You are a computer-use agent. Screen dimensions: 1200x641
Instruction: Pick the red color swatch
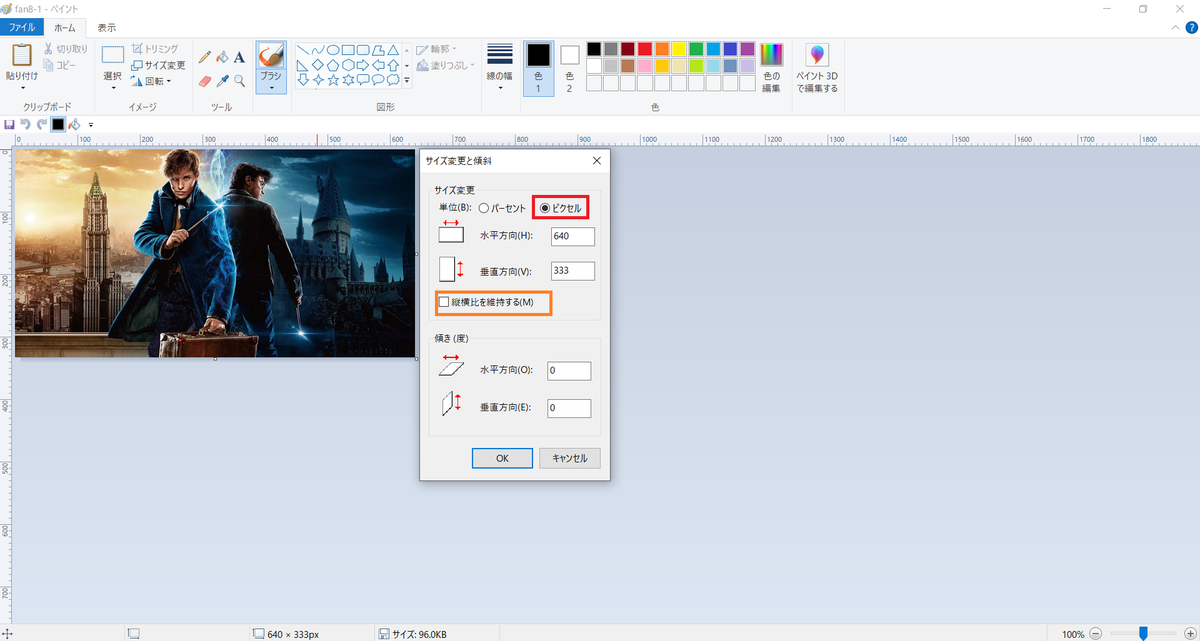(645, 49)
